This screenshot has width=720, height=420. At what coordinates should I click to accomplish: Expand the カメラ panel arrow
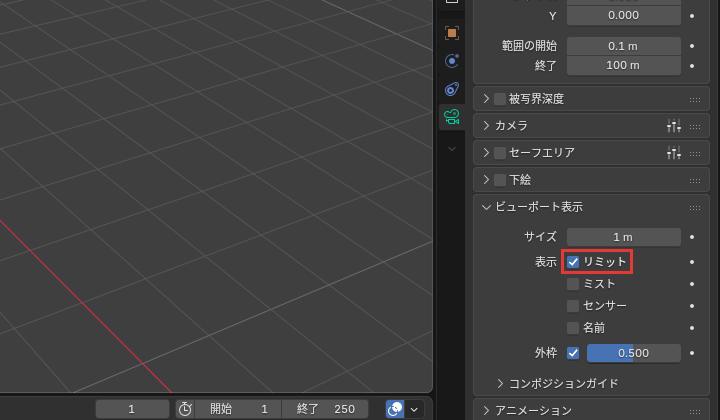486,125
